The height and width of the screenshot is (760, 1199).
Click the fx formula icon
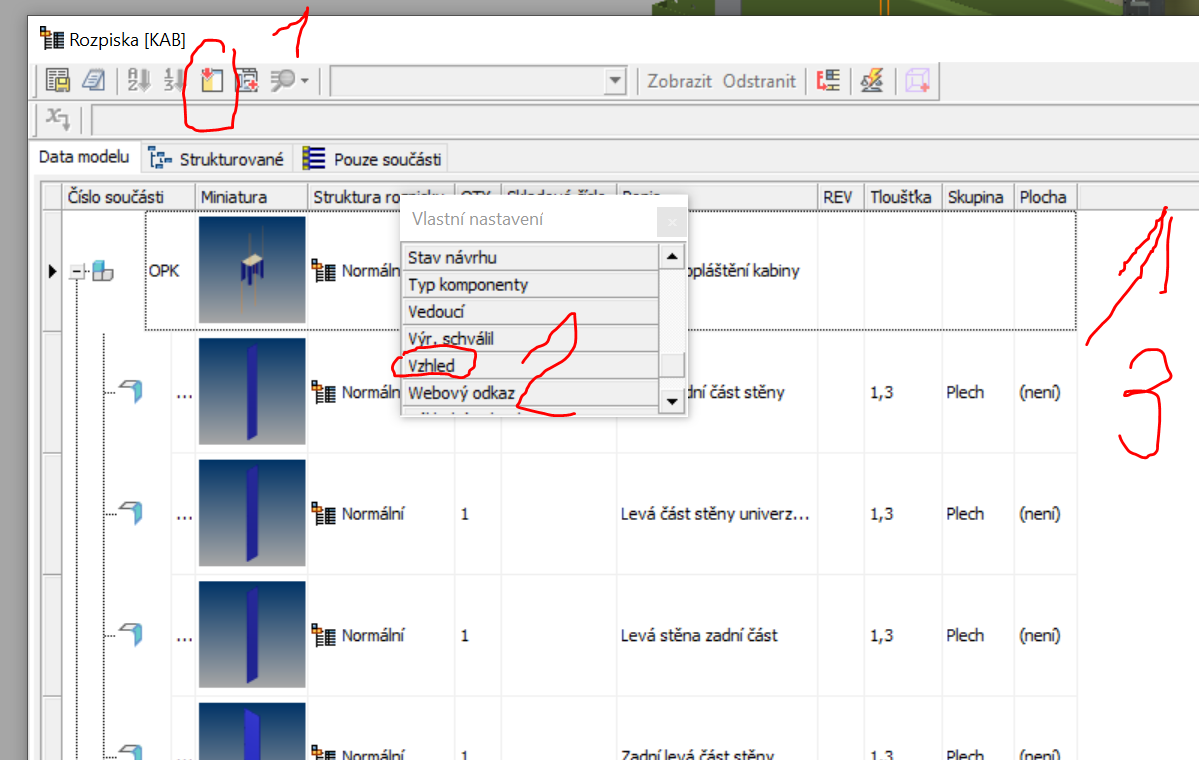tap(58, 119)
